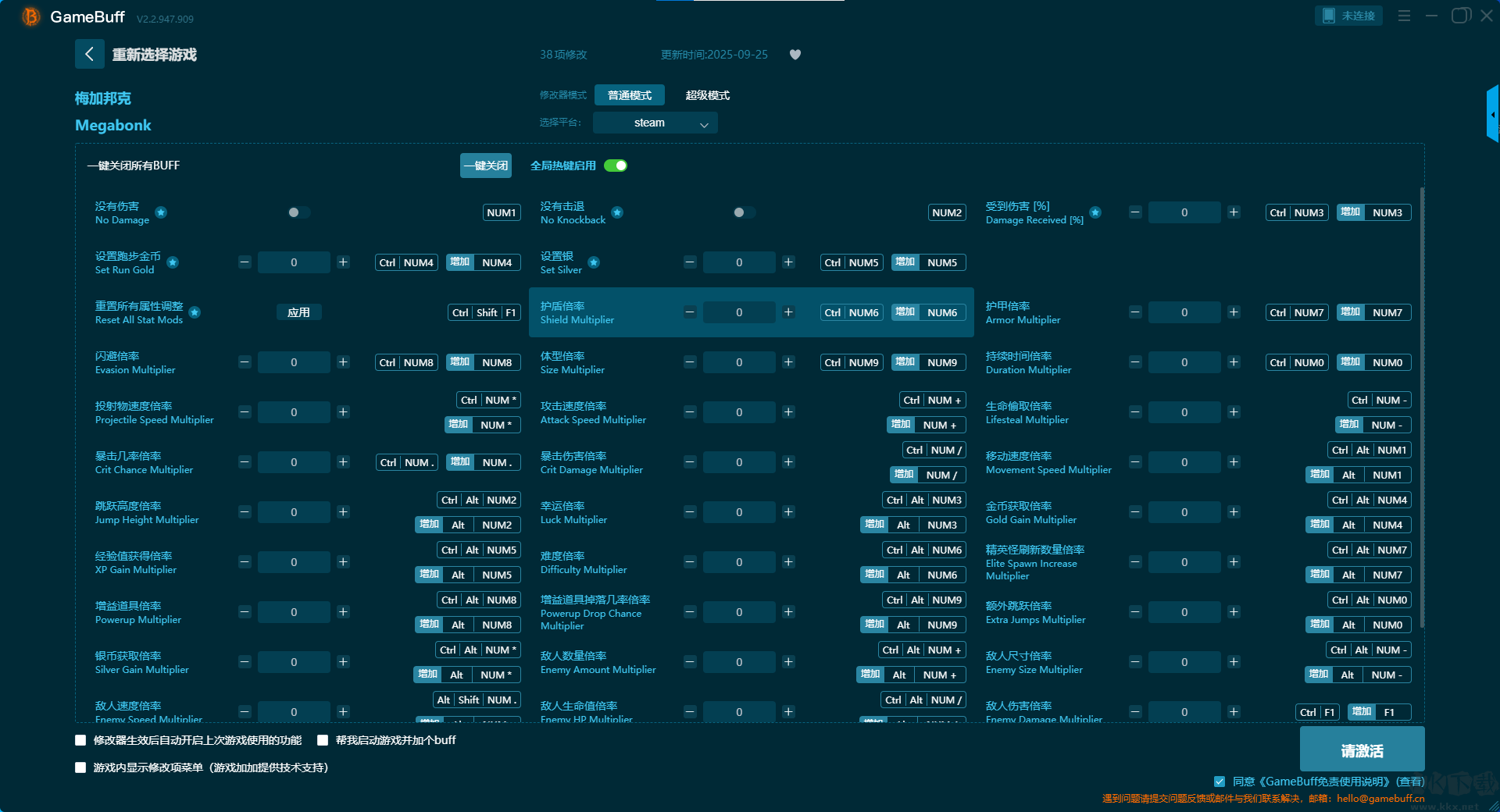Click the not-connected device status icon
1500x812 pixels.
[x=1328, y=16]
